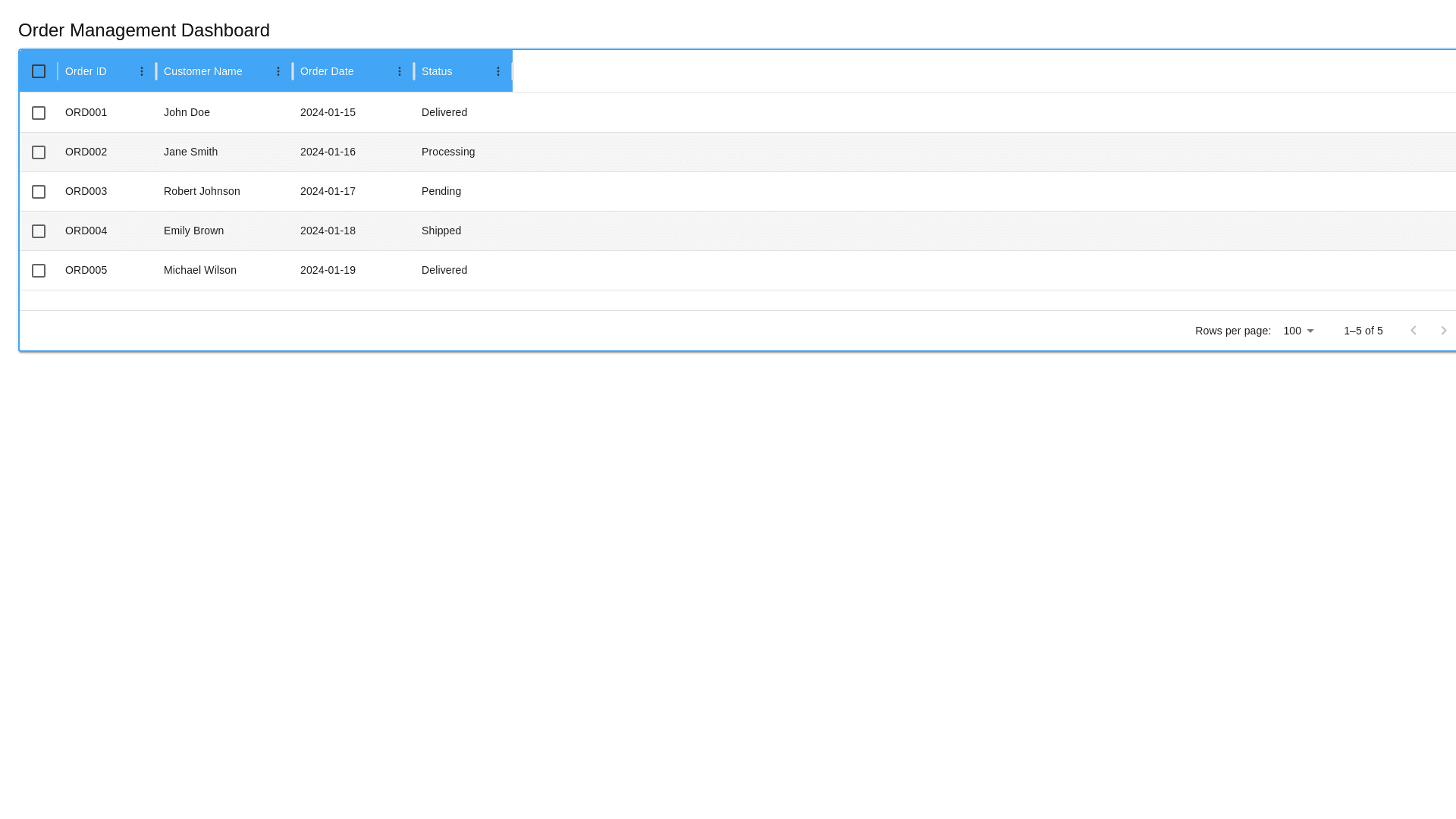
Task: Open the Status column three-dot menu
Action: 498,71
